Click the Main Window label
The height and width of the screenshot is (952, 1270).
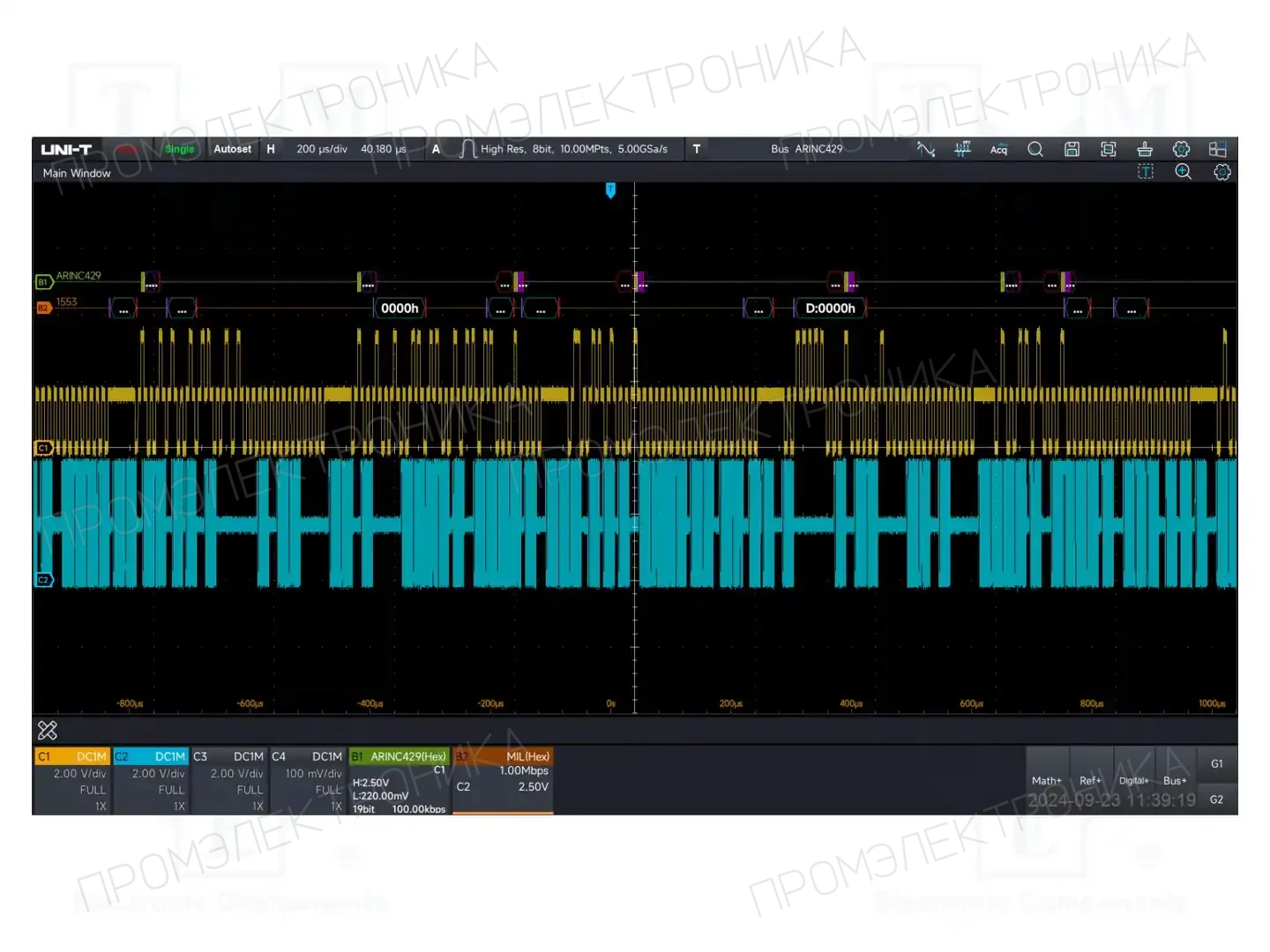pyautogui.click(x=77, y=173)
